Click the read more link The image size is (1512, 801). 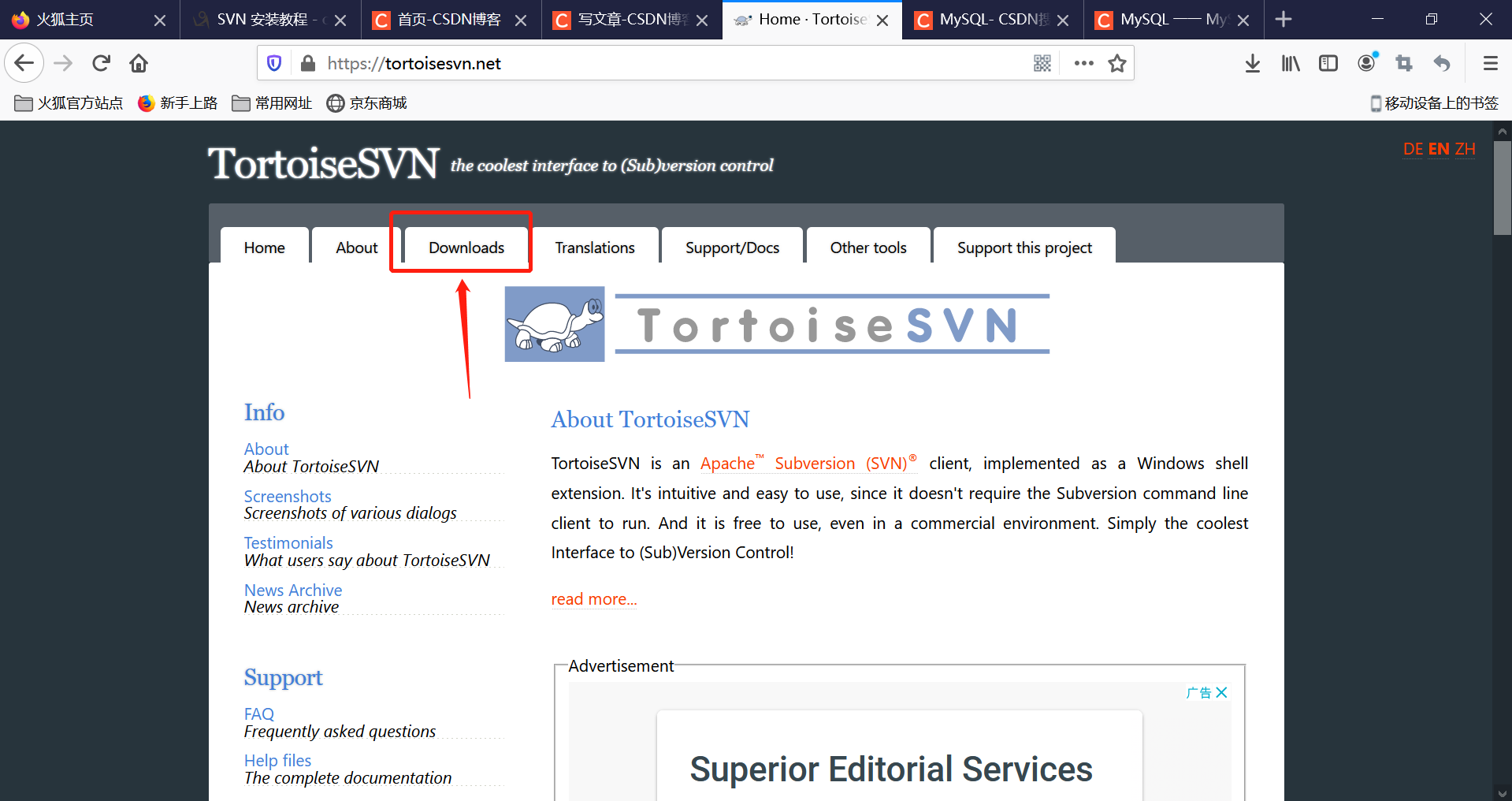click(x=593, y=599)
